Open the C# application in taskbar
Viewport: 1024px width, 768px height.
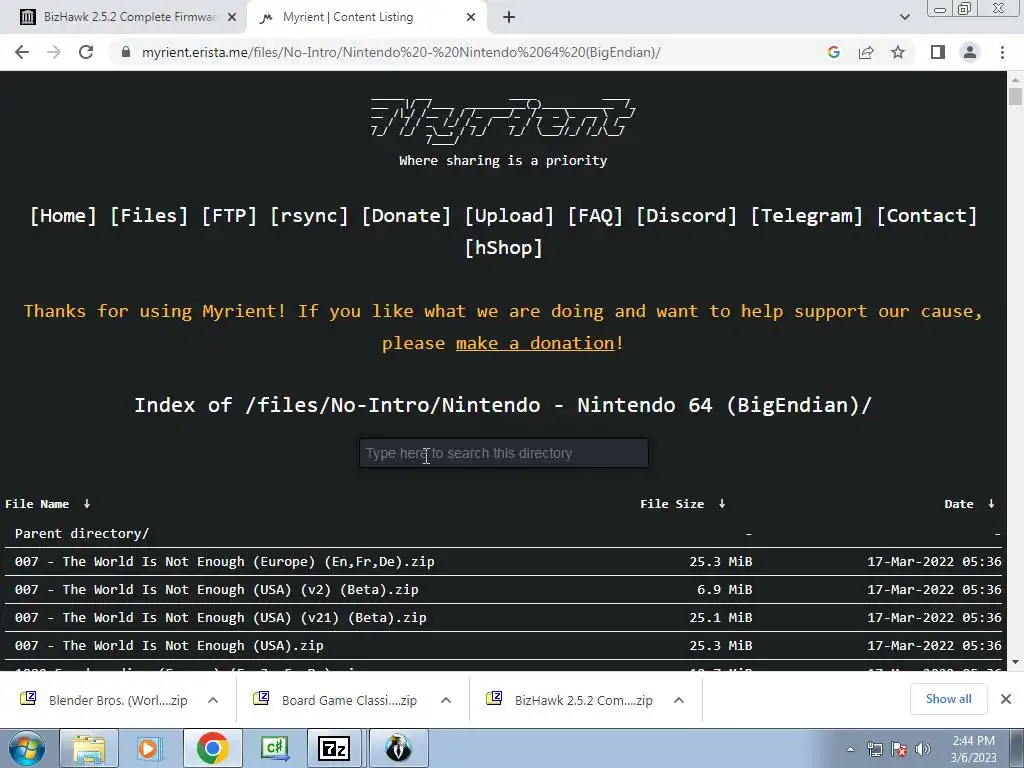[x=274, y=748]
